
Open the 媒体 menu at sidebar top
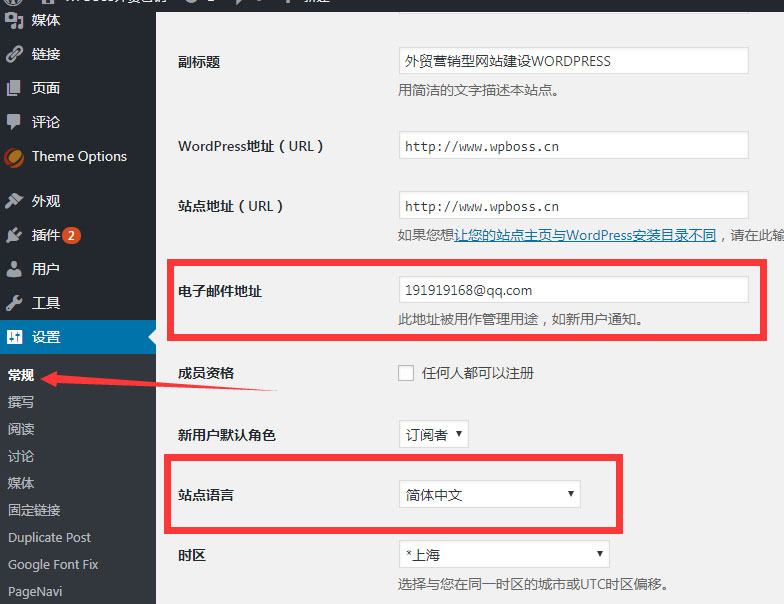46,20
